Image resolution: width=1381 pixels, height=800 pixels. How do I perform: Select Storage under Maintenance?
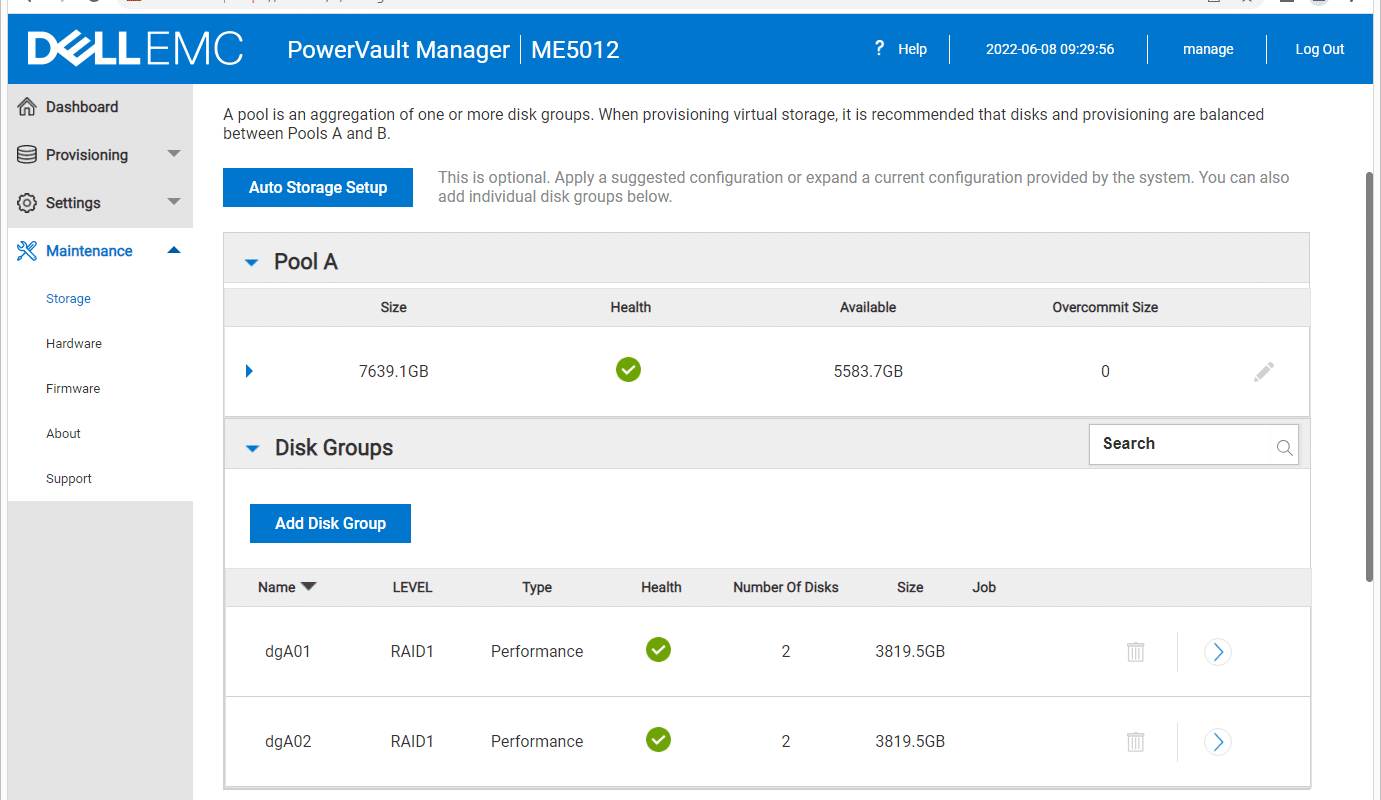[68, 299]
